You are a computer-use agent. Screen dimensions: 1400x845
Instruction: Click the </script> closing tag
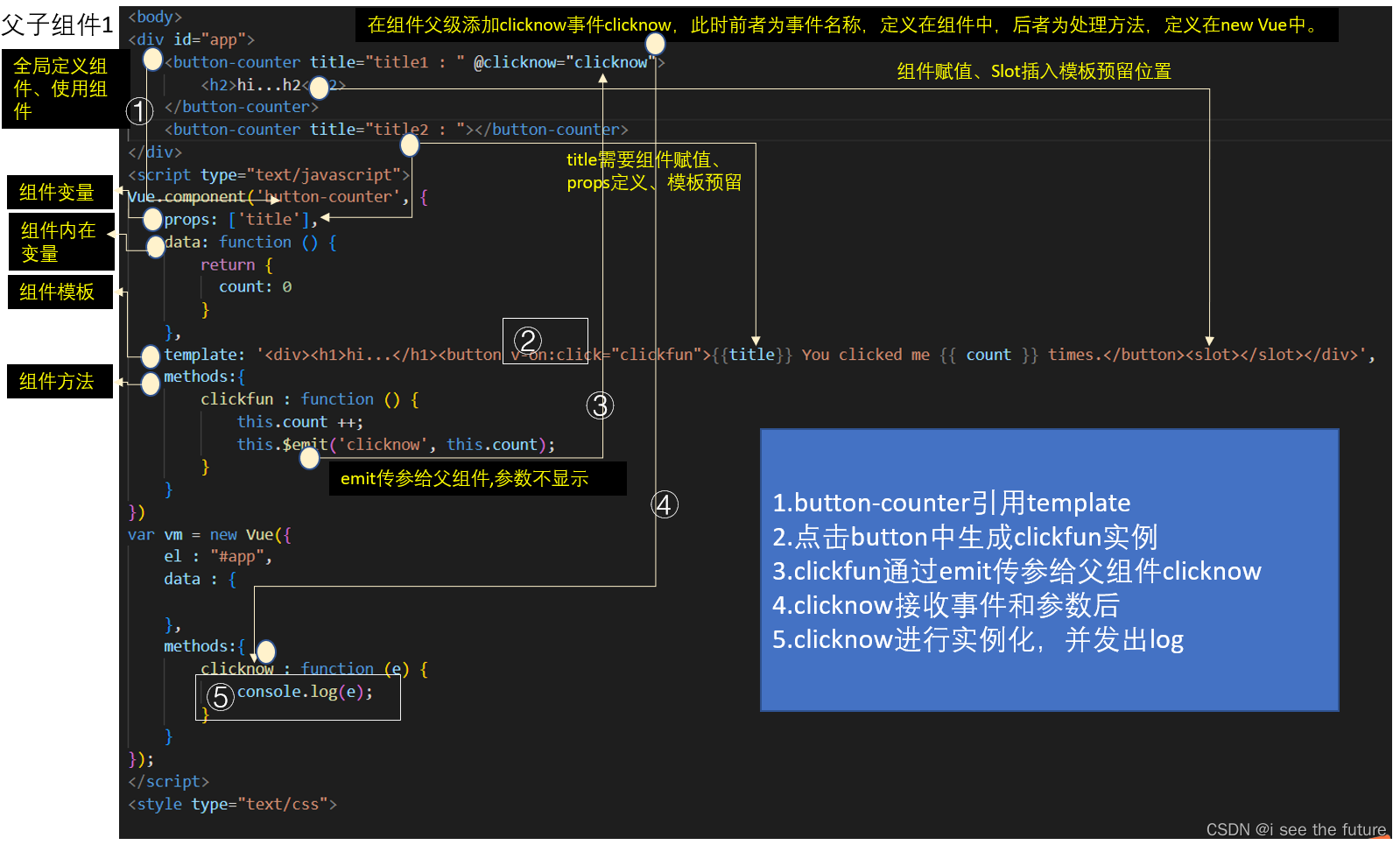[x=168, y=781]
